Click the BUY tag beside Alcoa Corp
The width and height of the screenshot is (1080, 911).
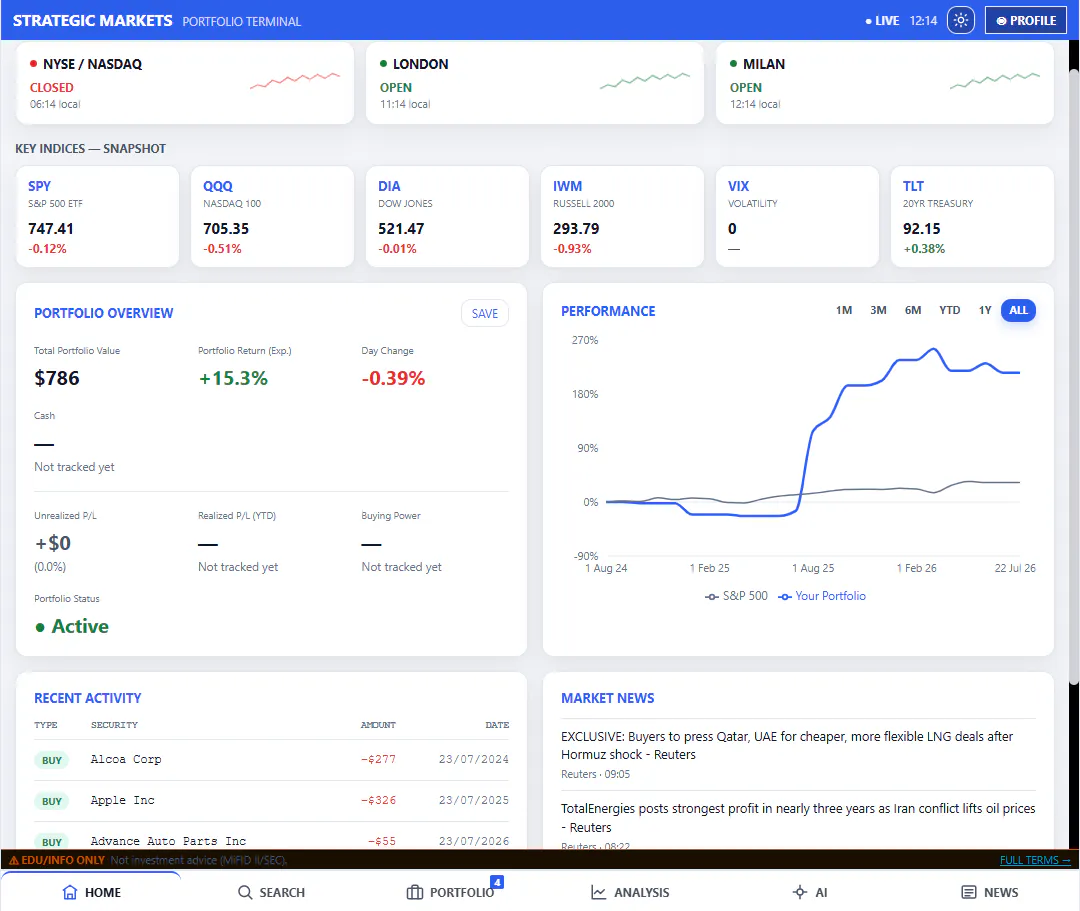pyautogui.click(x=52, y=760)
